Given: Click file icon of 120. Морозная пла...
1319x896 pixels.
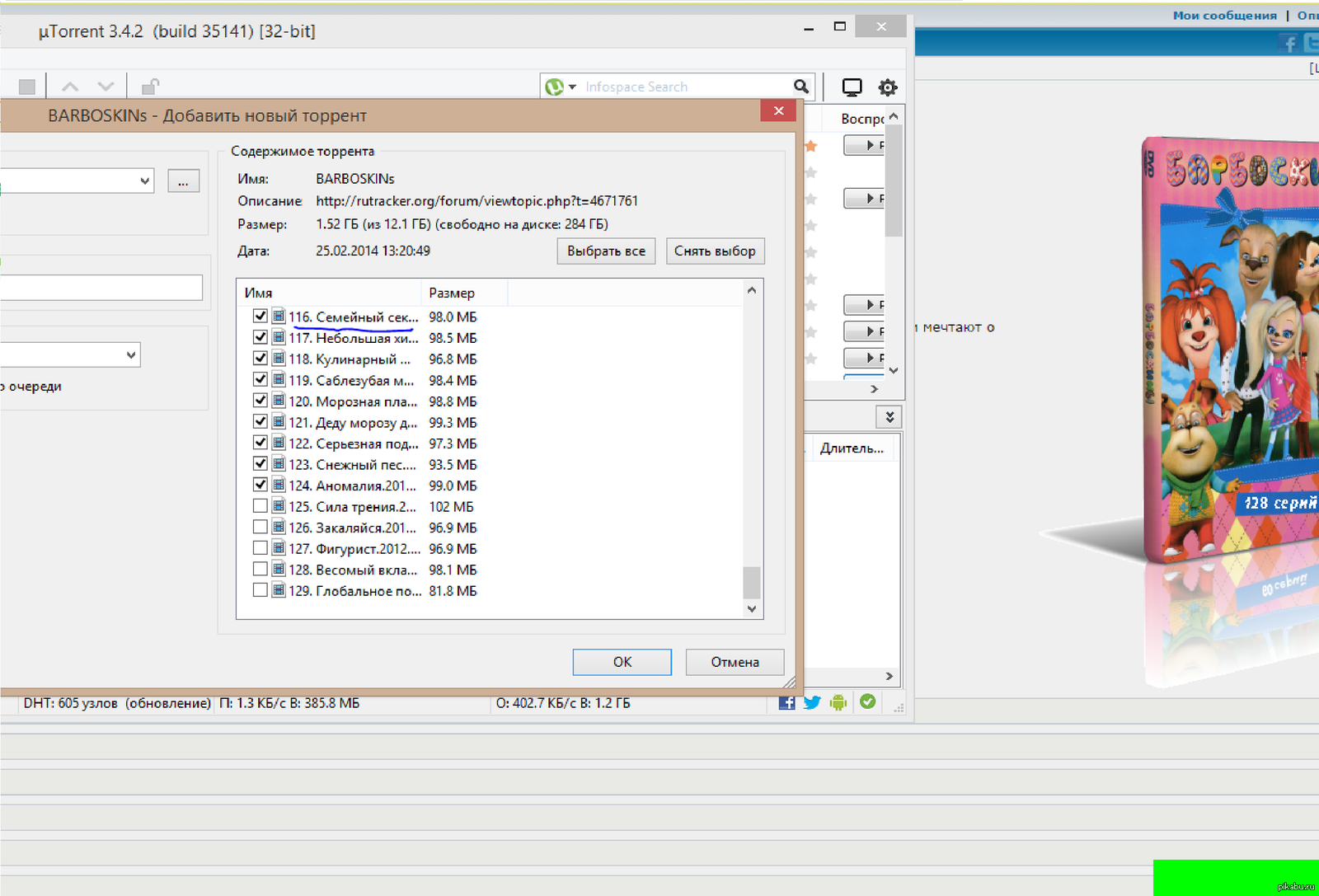Looking at the screenshot, I should click(x=279, y=401).
